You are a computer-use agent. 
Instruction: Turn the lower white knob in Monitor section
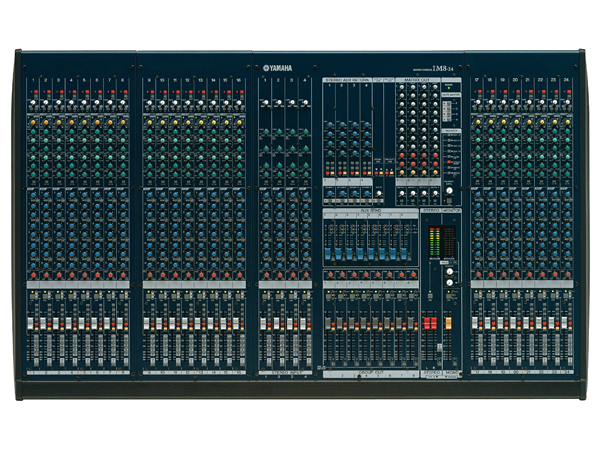pyautogui.click(x=450, y=283)
